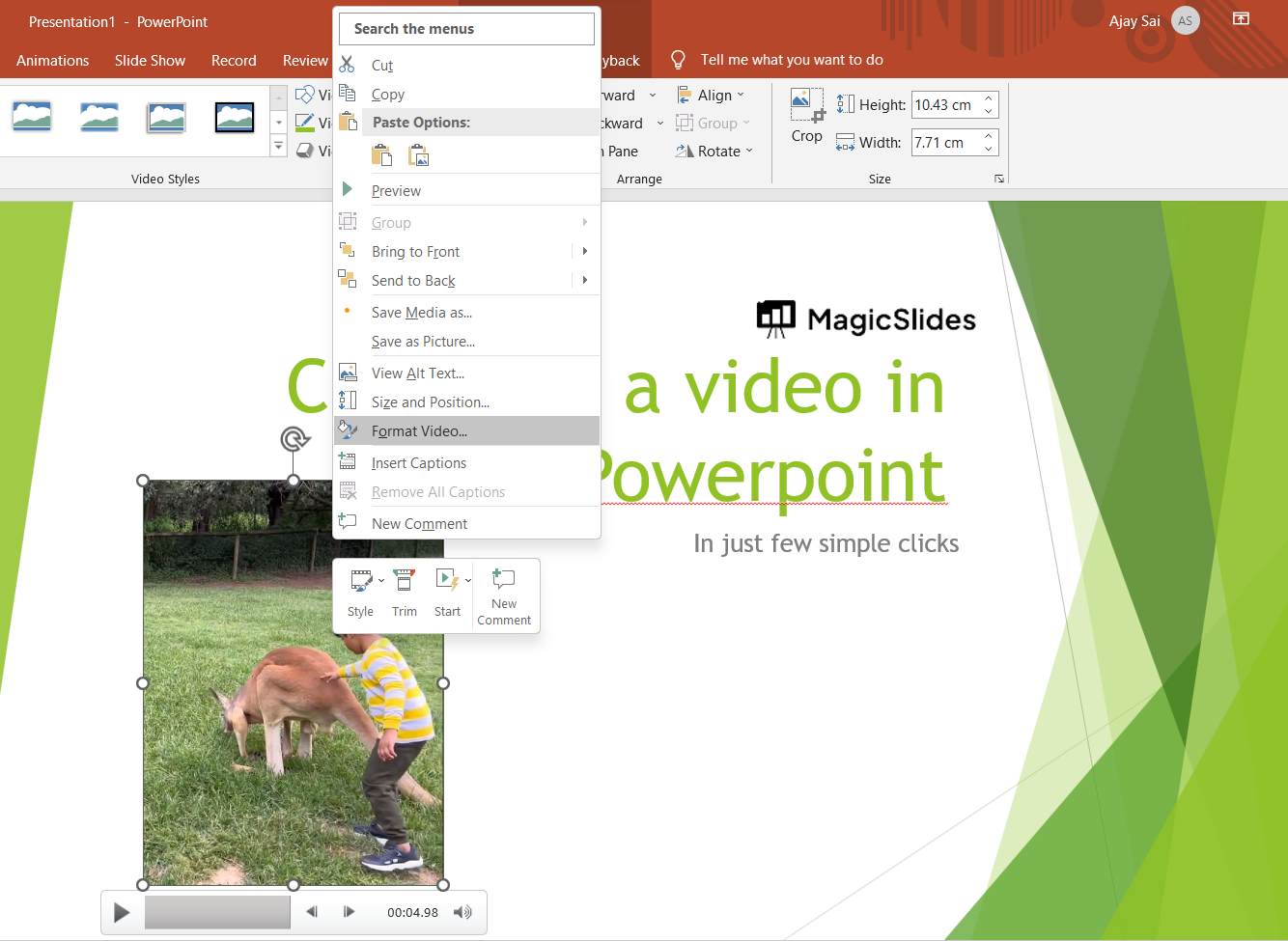Expand the Send to Back submenu arrow

(x=585, y=280)
